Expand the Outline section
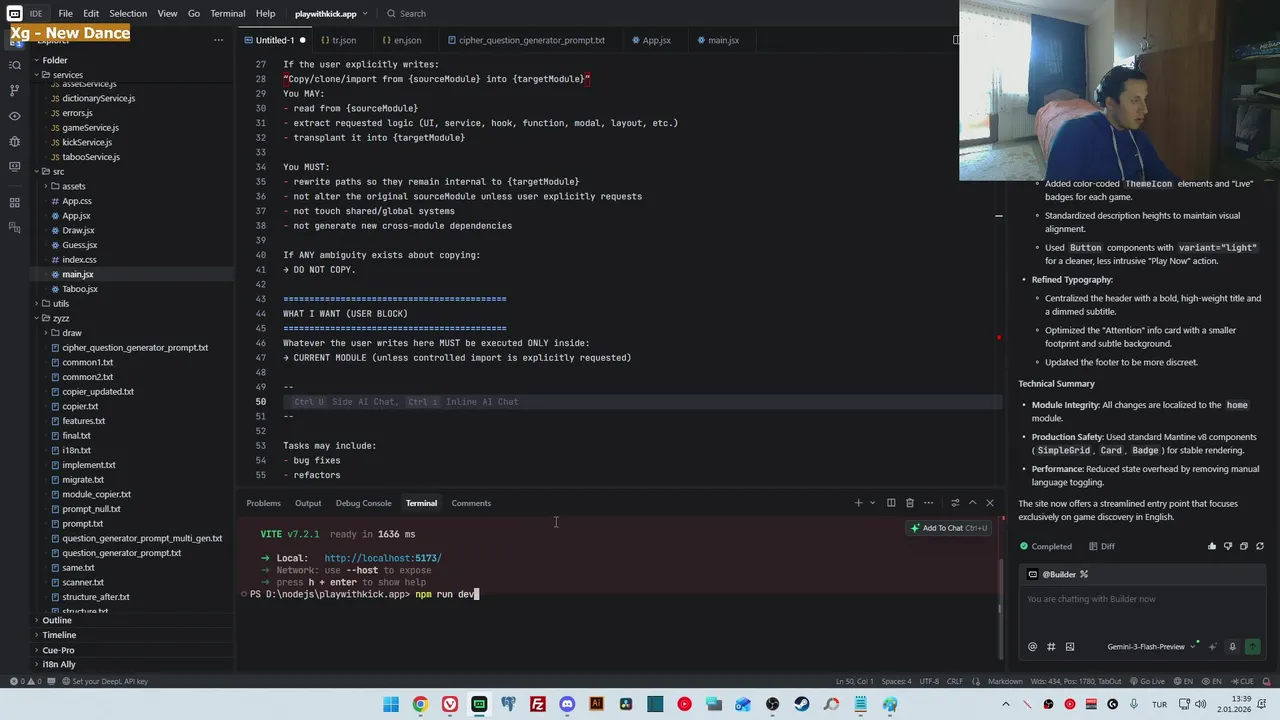The height and width of the screenshot is (720, 1280). click(56, 620)
